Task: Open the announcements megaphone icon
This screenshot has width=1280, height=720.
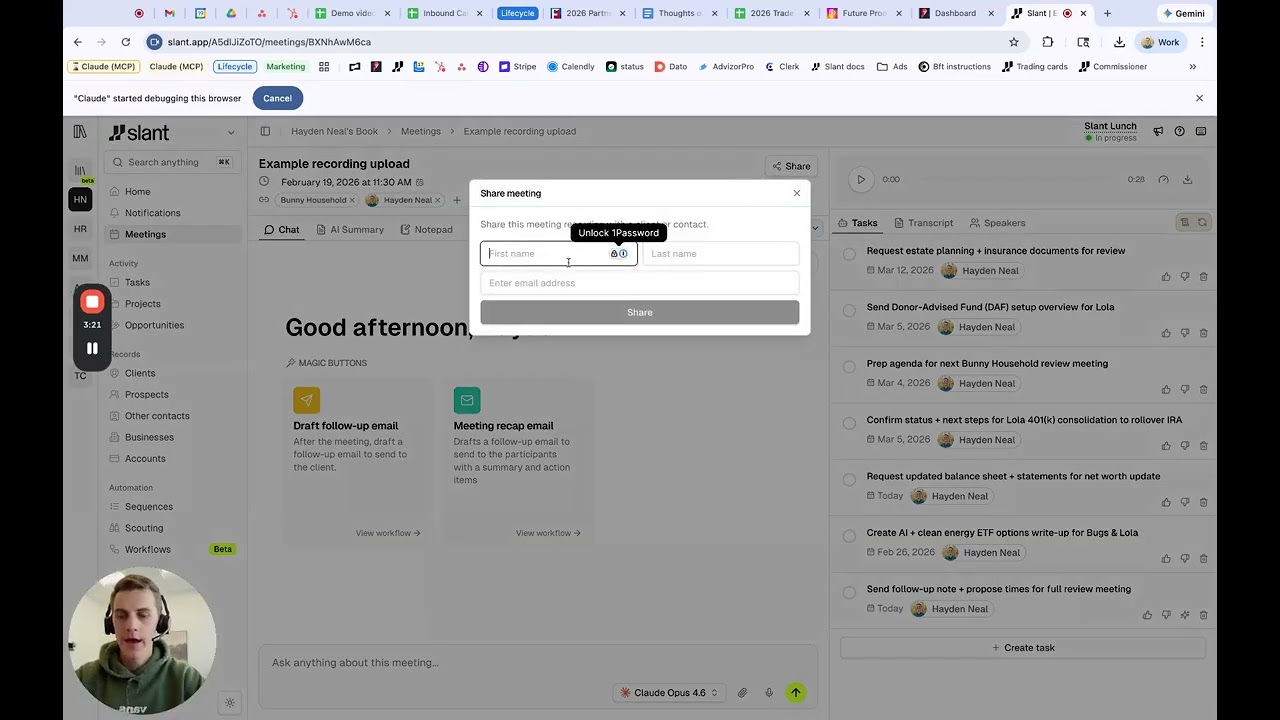Action: pyautogui.click(x=1158, y=131)
